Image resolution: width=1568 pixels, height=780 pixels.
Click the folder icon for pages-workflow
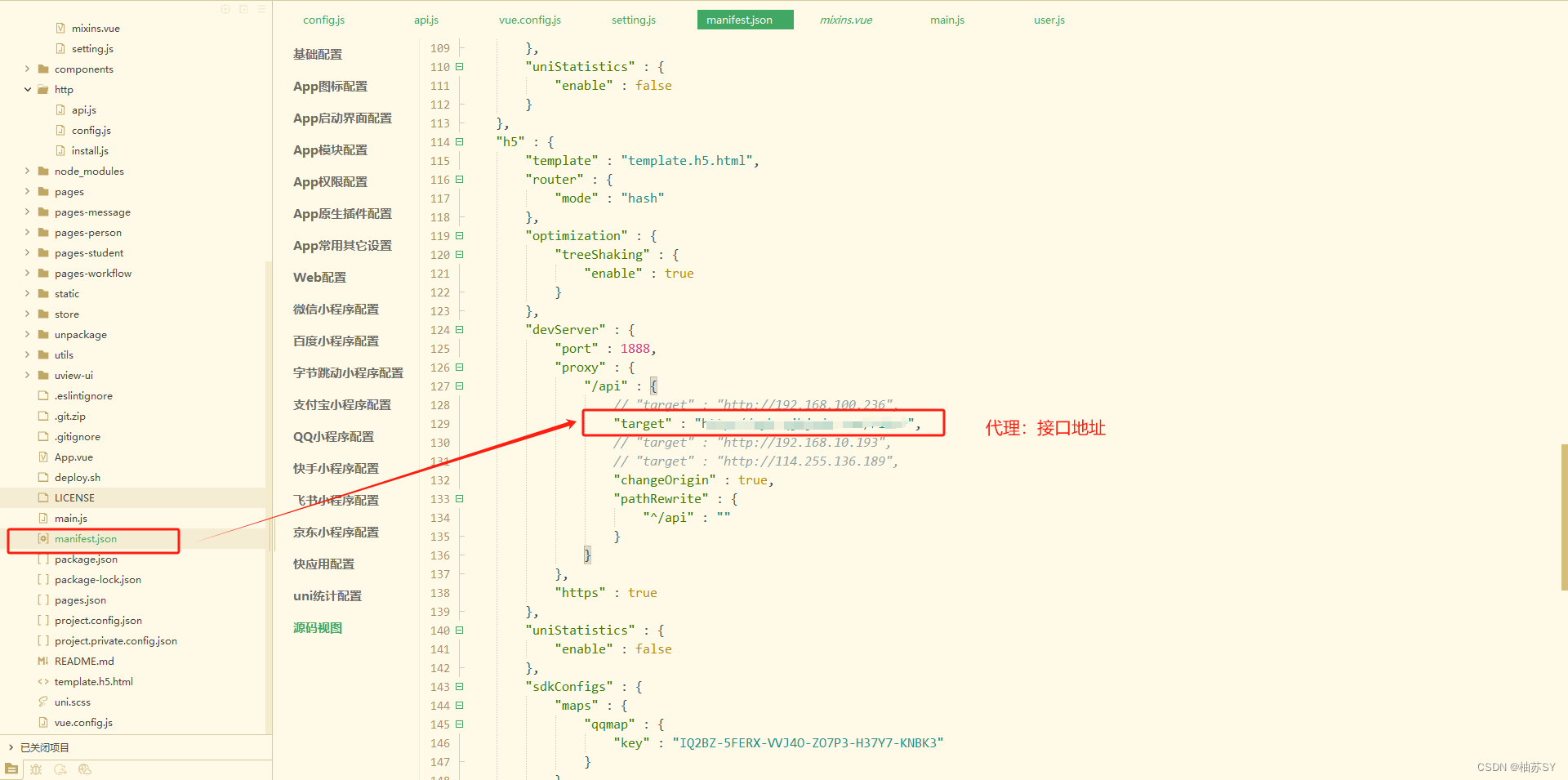[43, 273]
